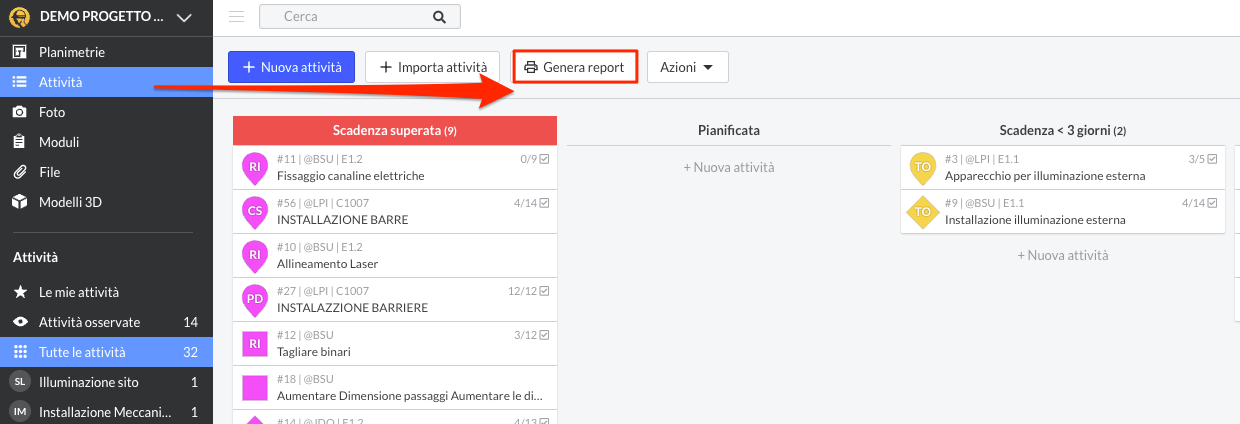The width and height of the screenshot is (1240, 424).
Task: Click the Planimetrie floor plan icon
Action: tap(19, 52)
